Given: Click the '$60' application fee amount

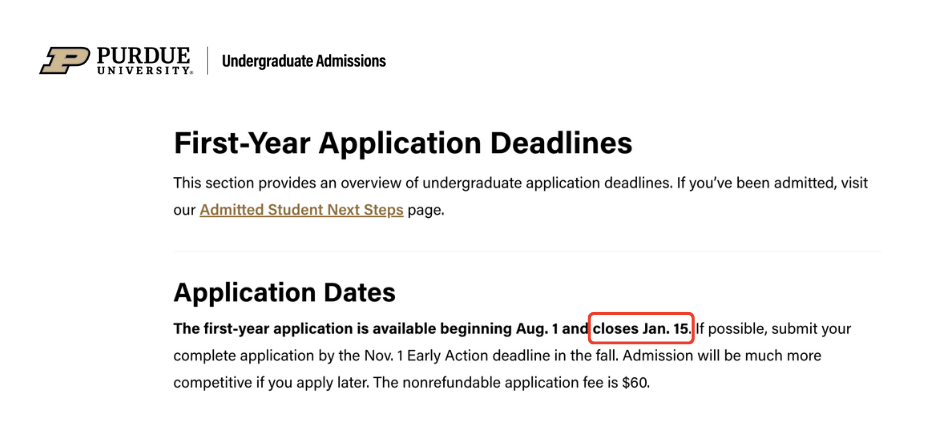Looking at the screenshot, I should [633, 381].
